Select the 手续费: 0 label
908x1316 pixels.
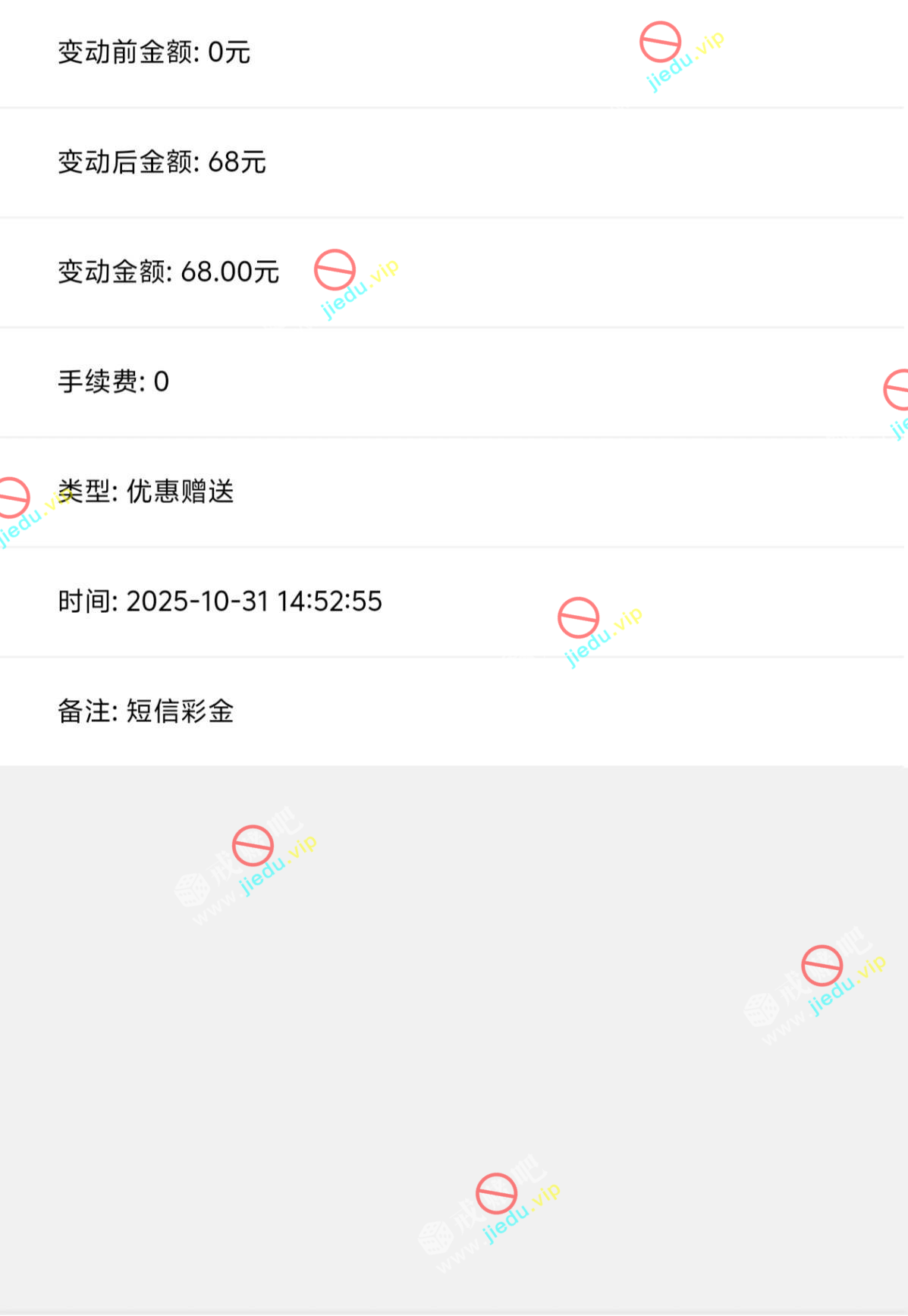coord(113,382)
